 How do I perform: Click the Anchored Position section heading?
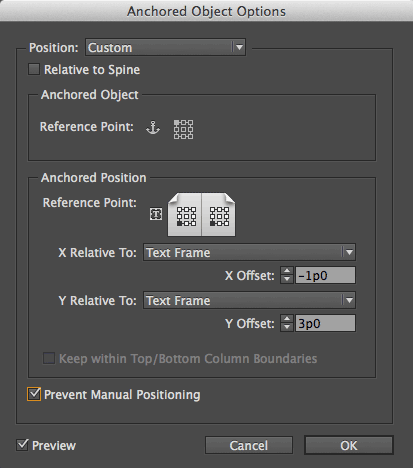coord(93,178)
